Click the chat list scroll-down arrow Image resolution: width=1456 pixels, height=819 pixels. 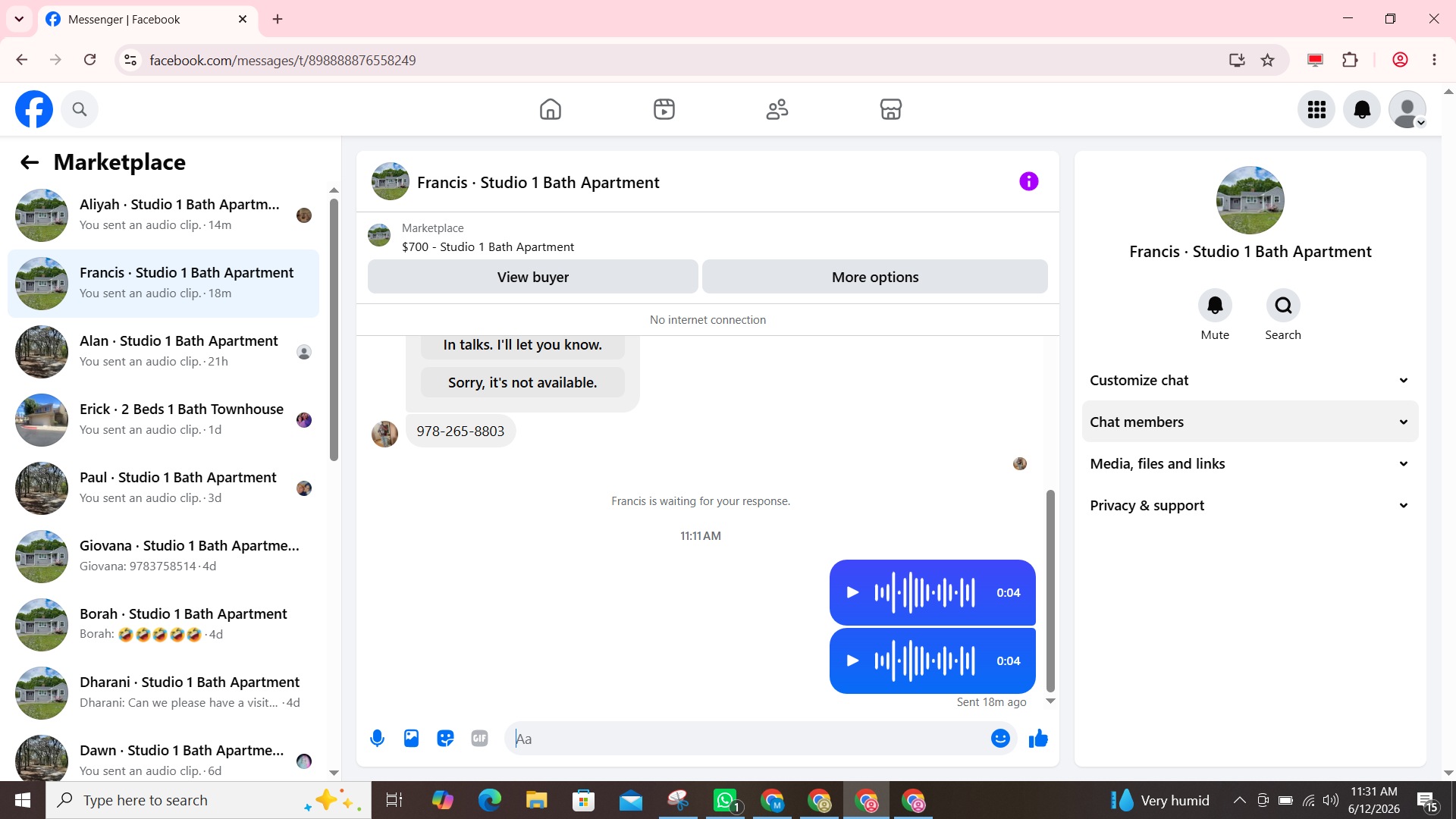coord(334,773)
